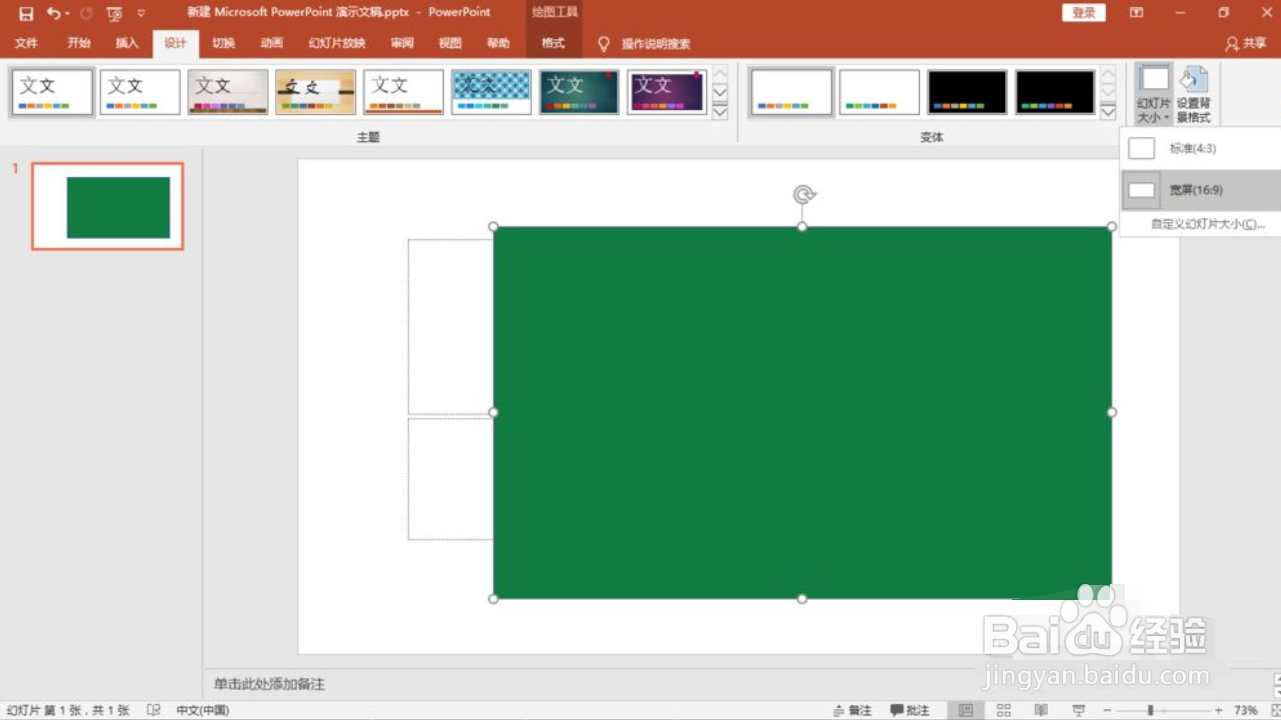This screenshot has height=720, width=1281.
Task: Switch to Reading view icon
Action: click(1041, 710)
